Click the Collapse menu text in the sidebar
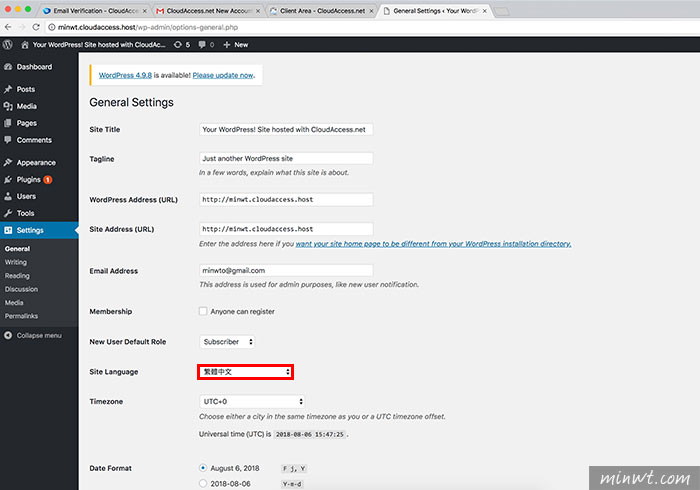The width and height of the screenshot is (700, 490). [39, 335]
